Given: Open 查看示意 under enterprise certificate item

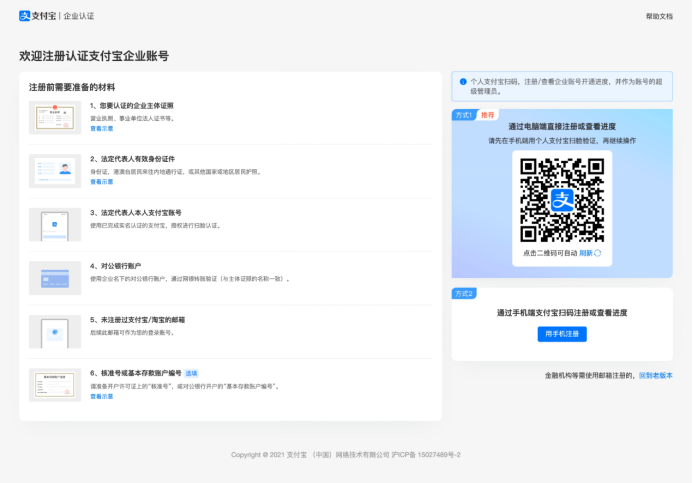Looking at the screenshot, I should 102,129.
